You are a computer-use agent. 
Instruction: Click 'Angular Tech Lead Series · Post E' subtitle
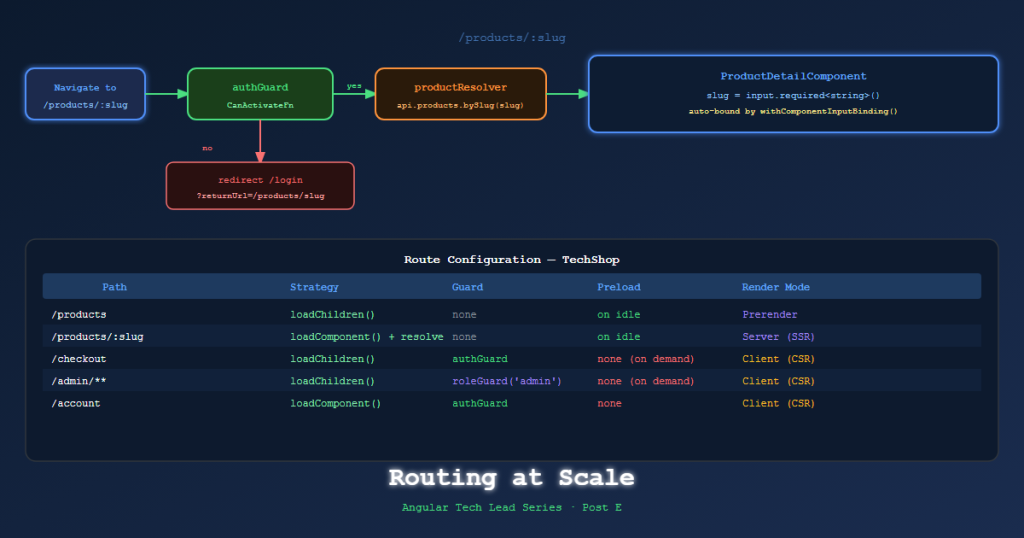(511, 508)
